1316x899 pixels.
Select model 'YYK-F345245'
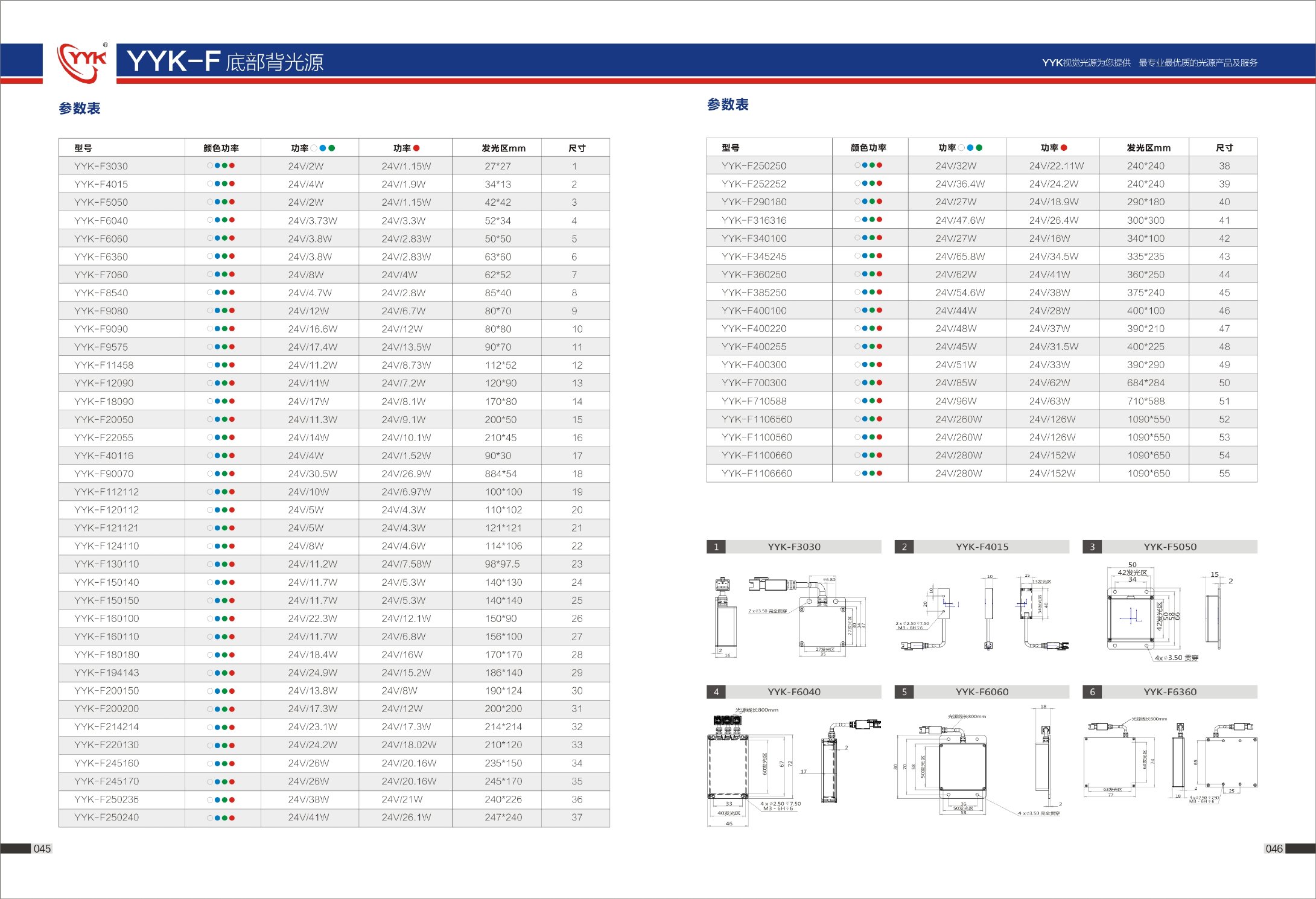(754, 256)
